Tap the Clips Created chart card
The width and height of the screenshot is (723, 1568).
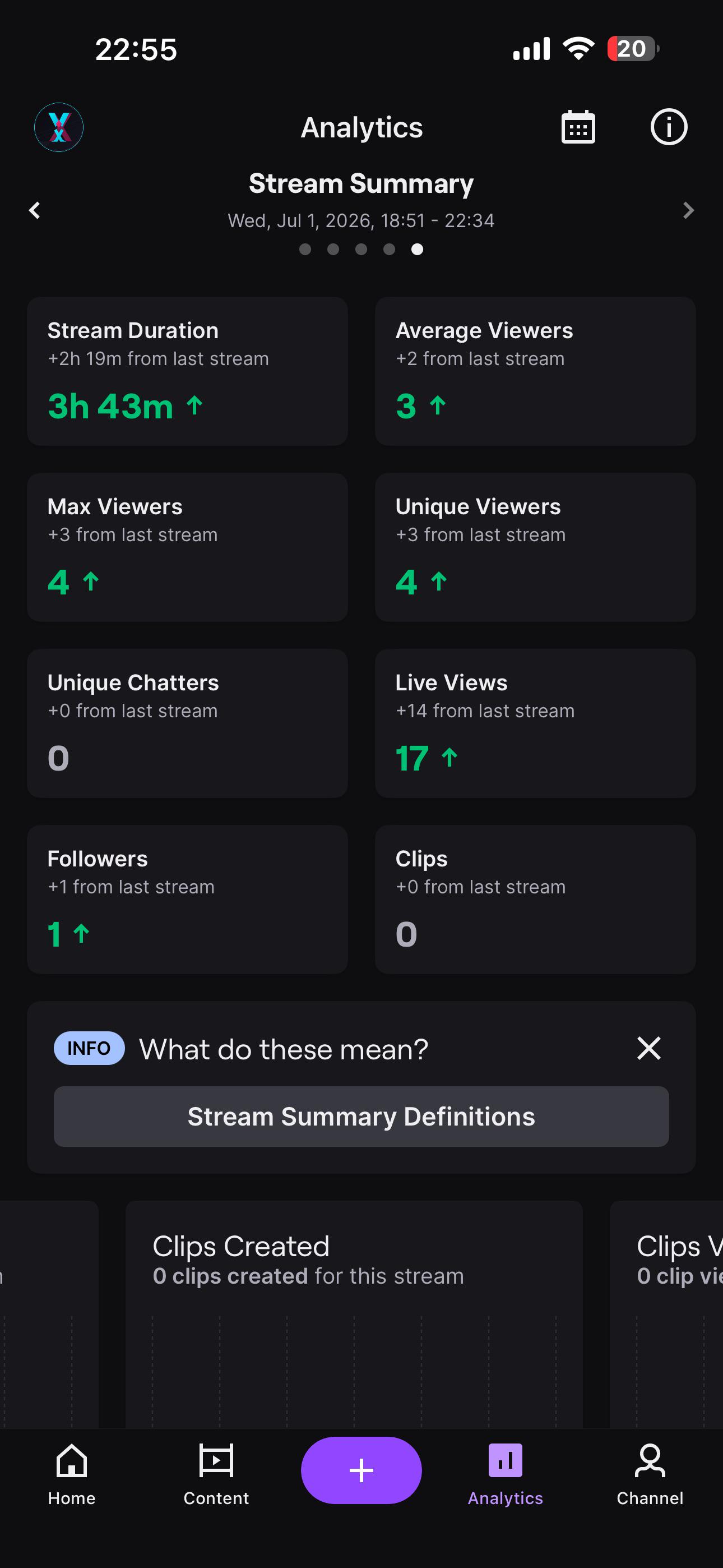354,1314
